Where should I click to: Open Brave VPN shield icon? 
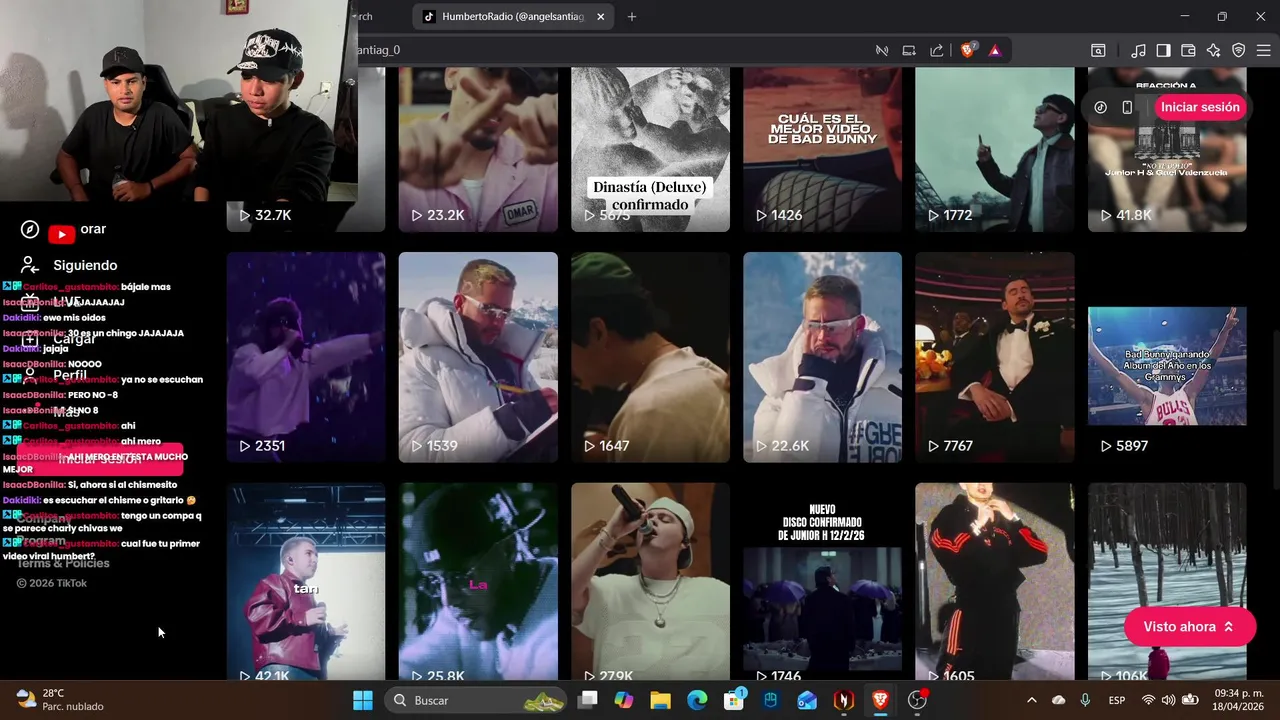click(x=1238, y=50)
